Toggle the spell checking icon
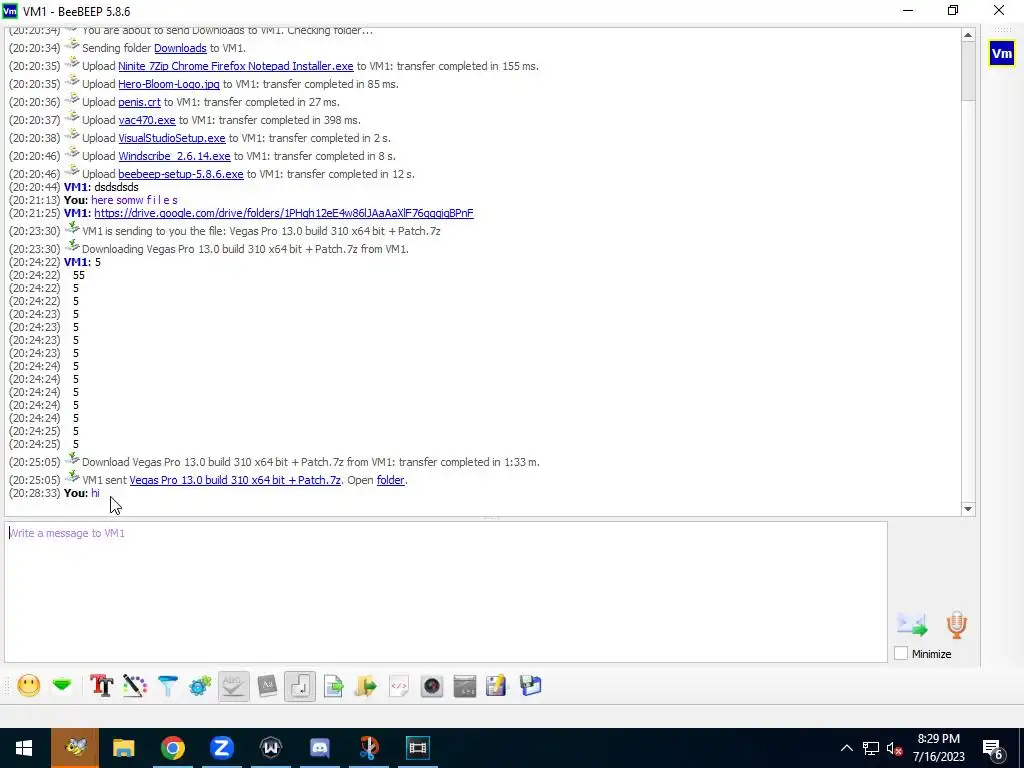 [x=234, y=686]
